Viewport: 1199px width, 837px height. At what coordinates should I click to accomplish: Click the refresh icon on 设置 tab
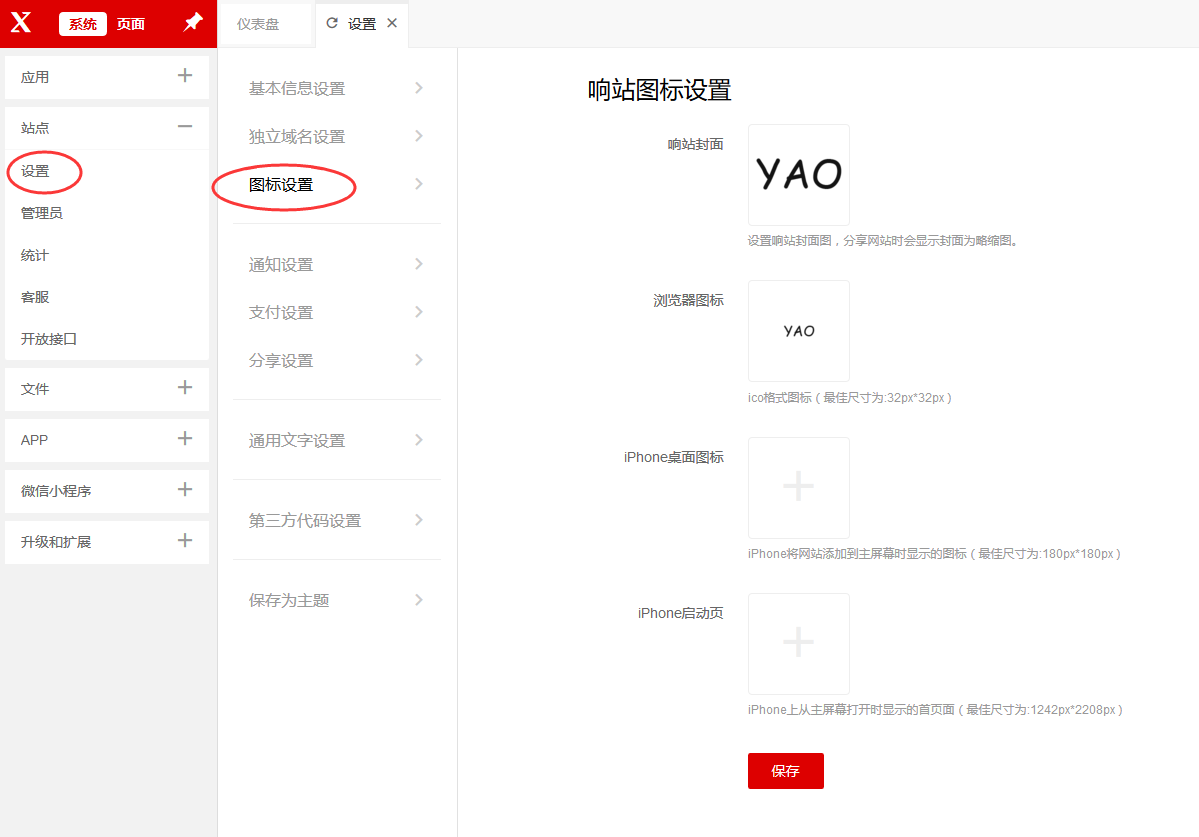coord(332,23)
